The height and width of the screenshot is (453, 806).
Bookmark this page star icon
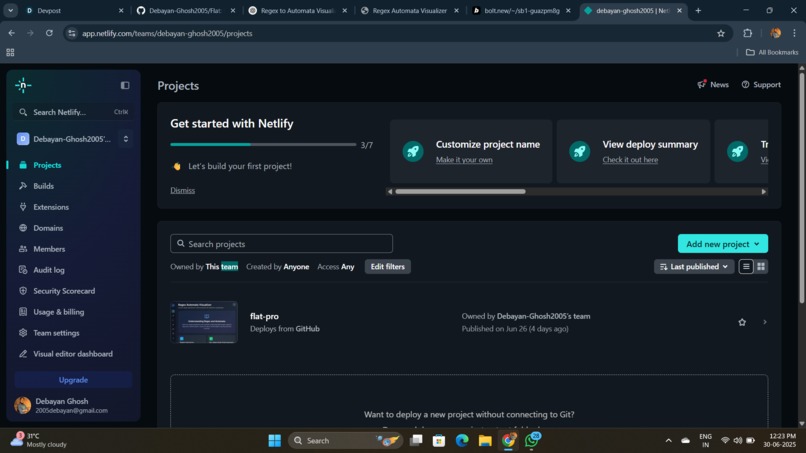click(x=721, y=33)
